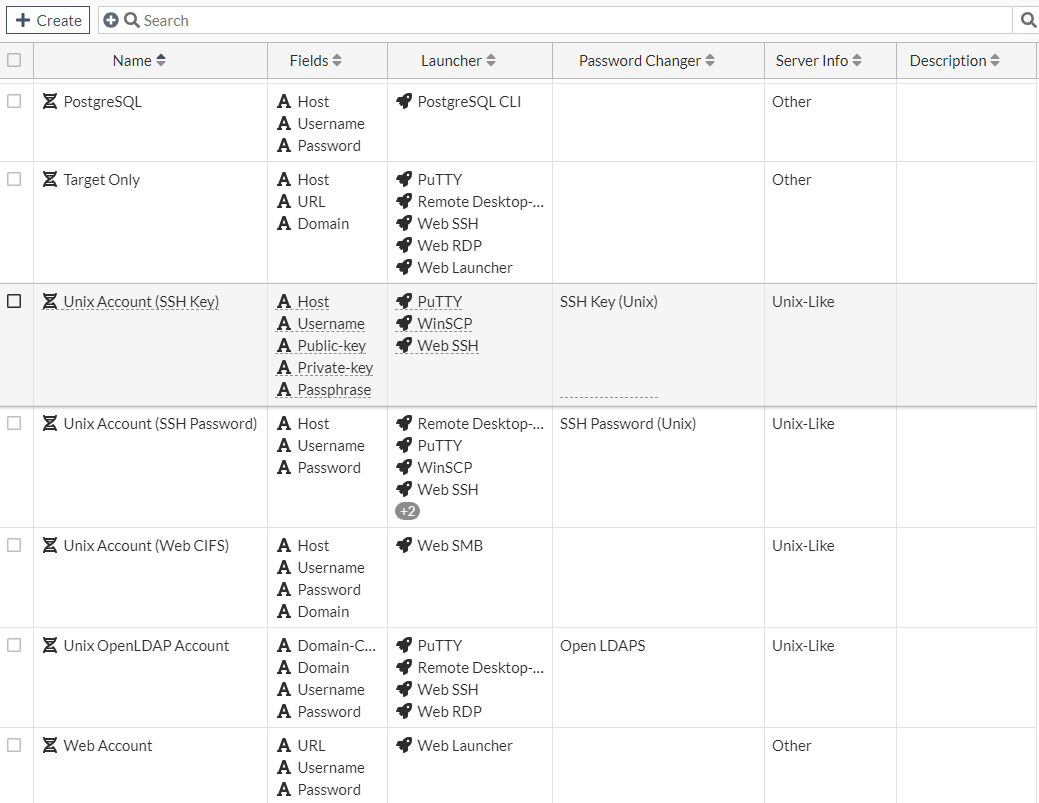Screen dimensions: 1039x803
Task: Click the Unix Account (SSH Password) template icon
Action: (x=50, y=423)
